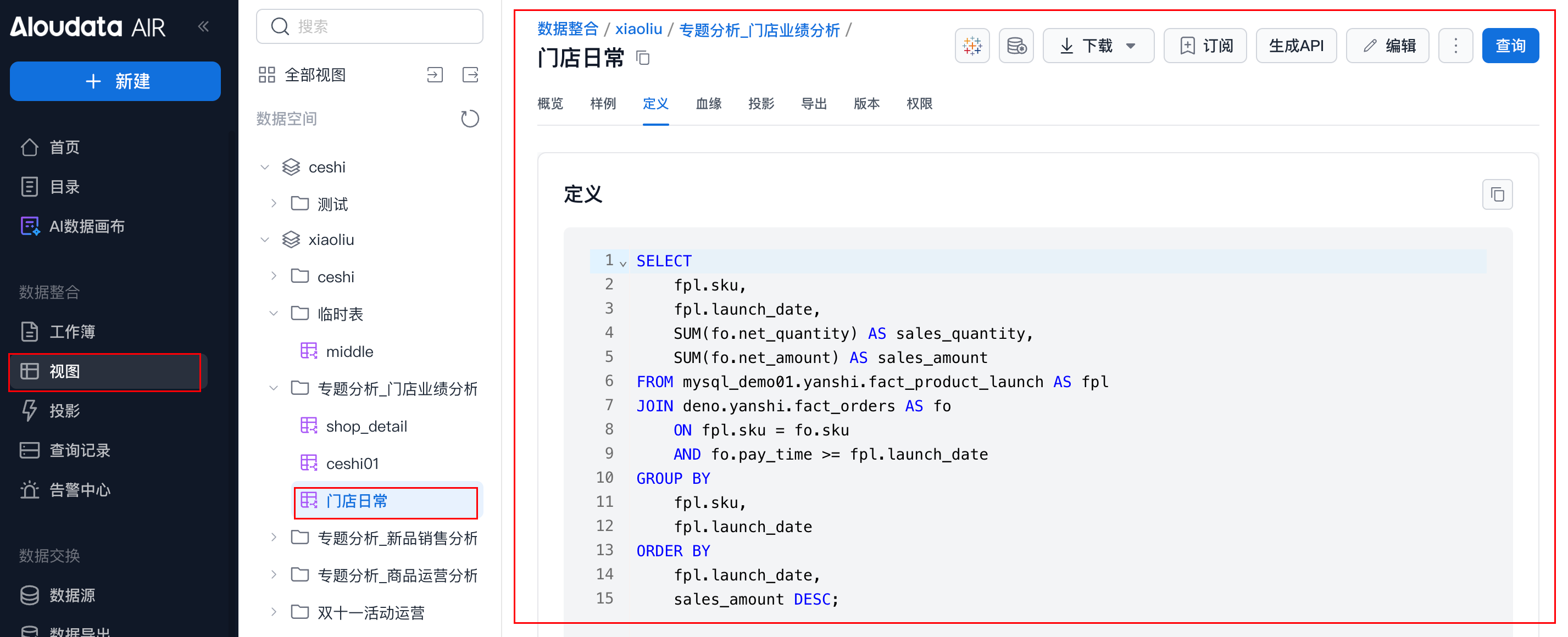The height and width of the screenshot is (637, 1568).
Task: Open the three-dot more options menu
Action: [1455, 46]
